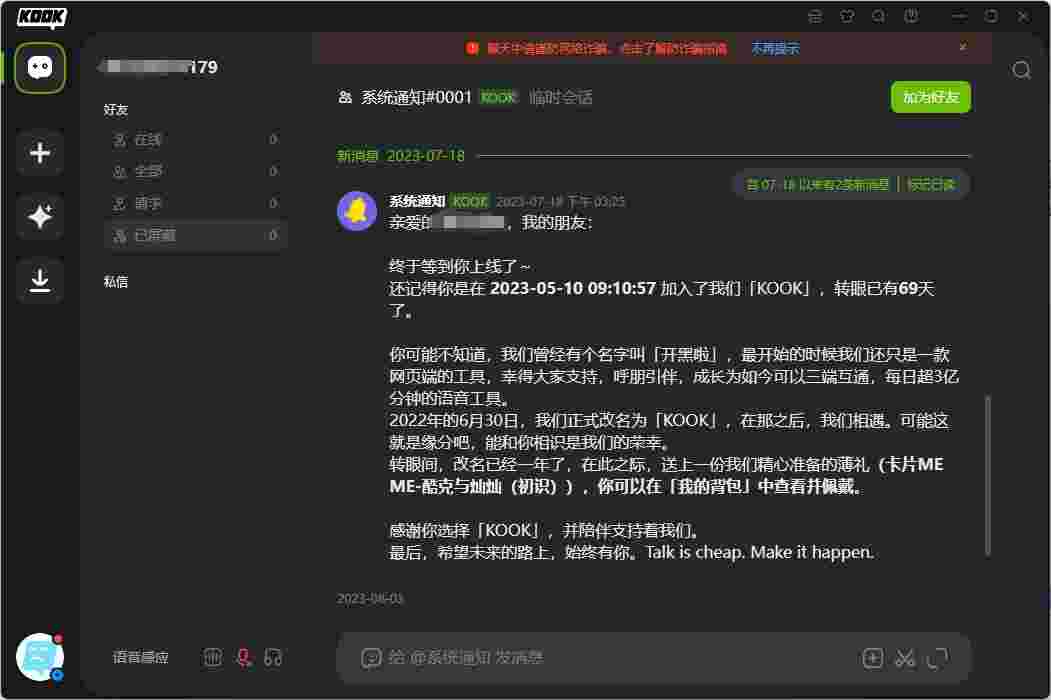The height and width of the screenshot is (700, 1051).
Task: Click the green 加为好友 button
Action: click(930, 97)
